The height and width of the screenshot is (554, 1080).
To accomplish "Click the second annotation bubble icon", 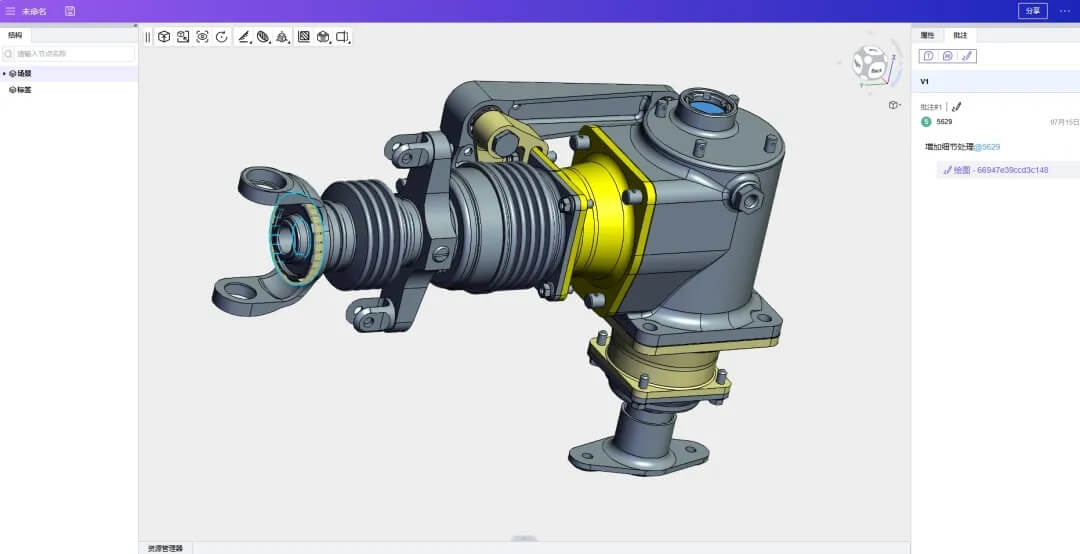I will pyautogui.click(x=948, y=56).
